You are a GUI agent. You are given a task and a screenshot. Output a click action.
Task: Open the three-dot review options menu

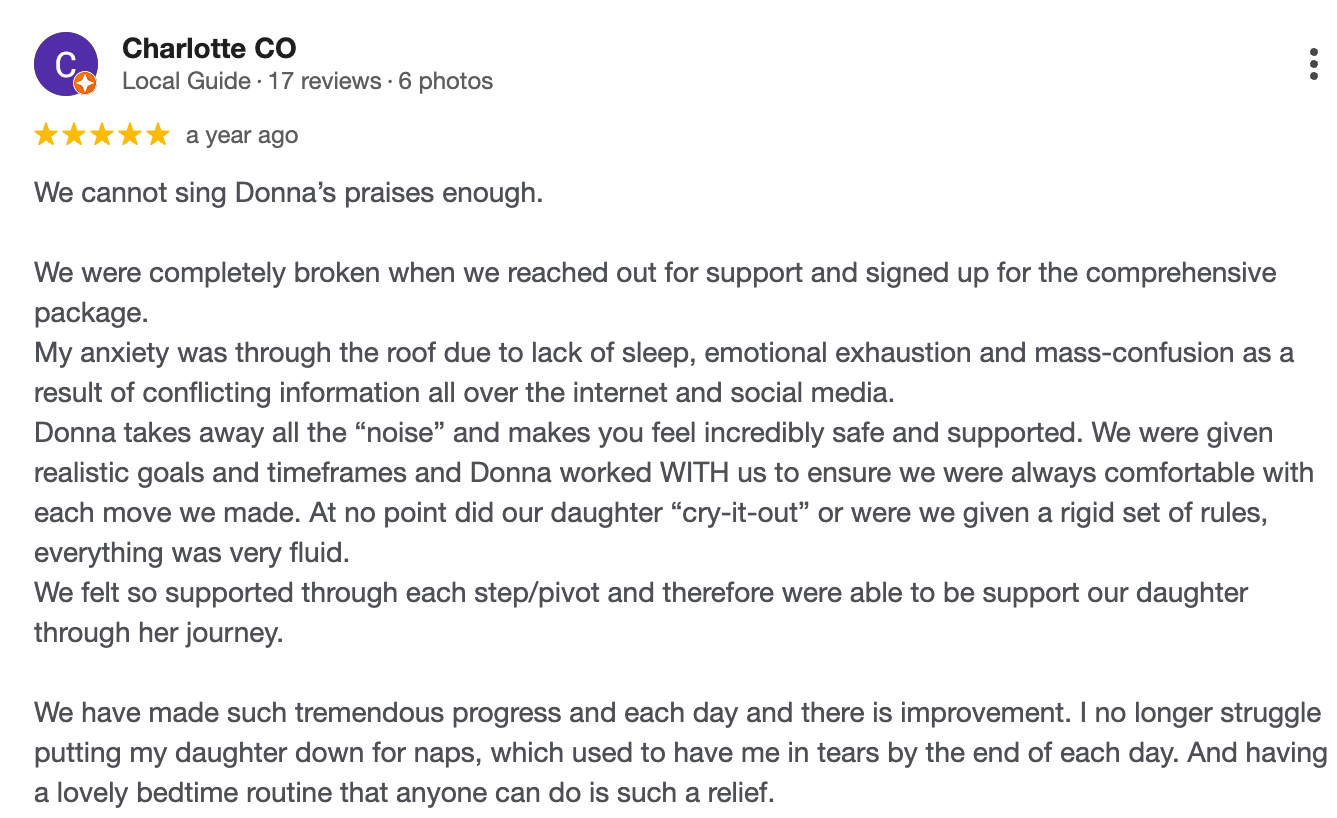[1313, 64]
